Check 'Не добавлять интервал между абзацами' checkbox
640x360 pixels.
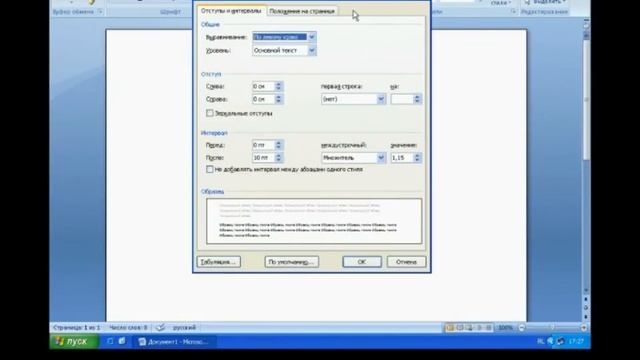coord(210,169)
